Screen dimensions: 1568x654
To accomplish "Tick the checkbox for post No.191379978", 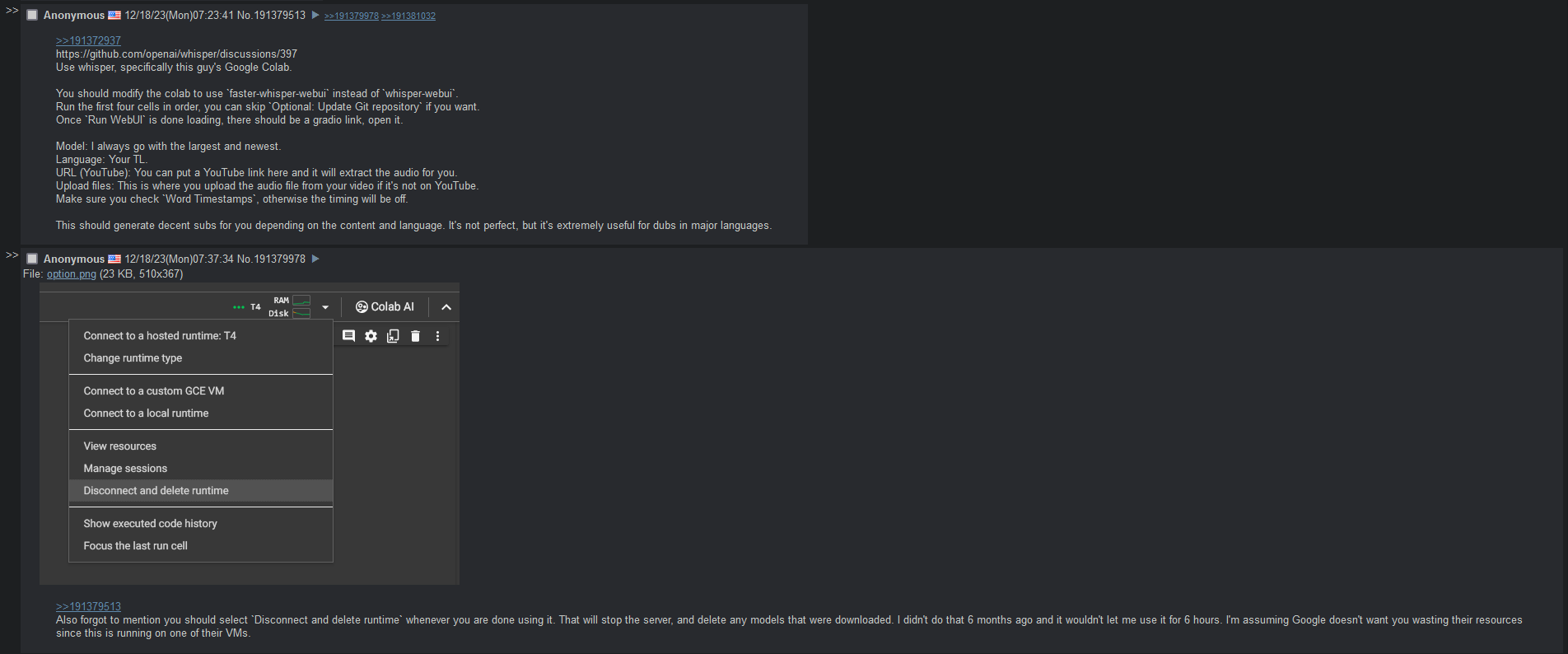I will 32,259.
